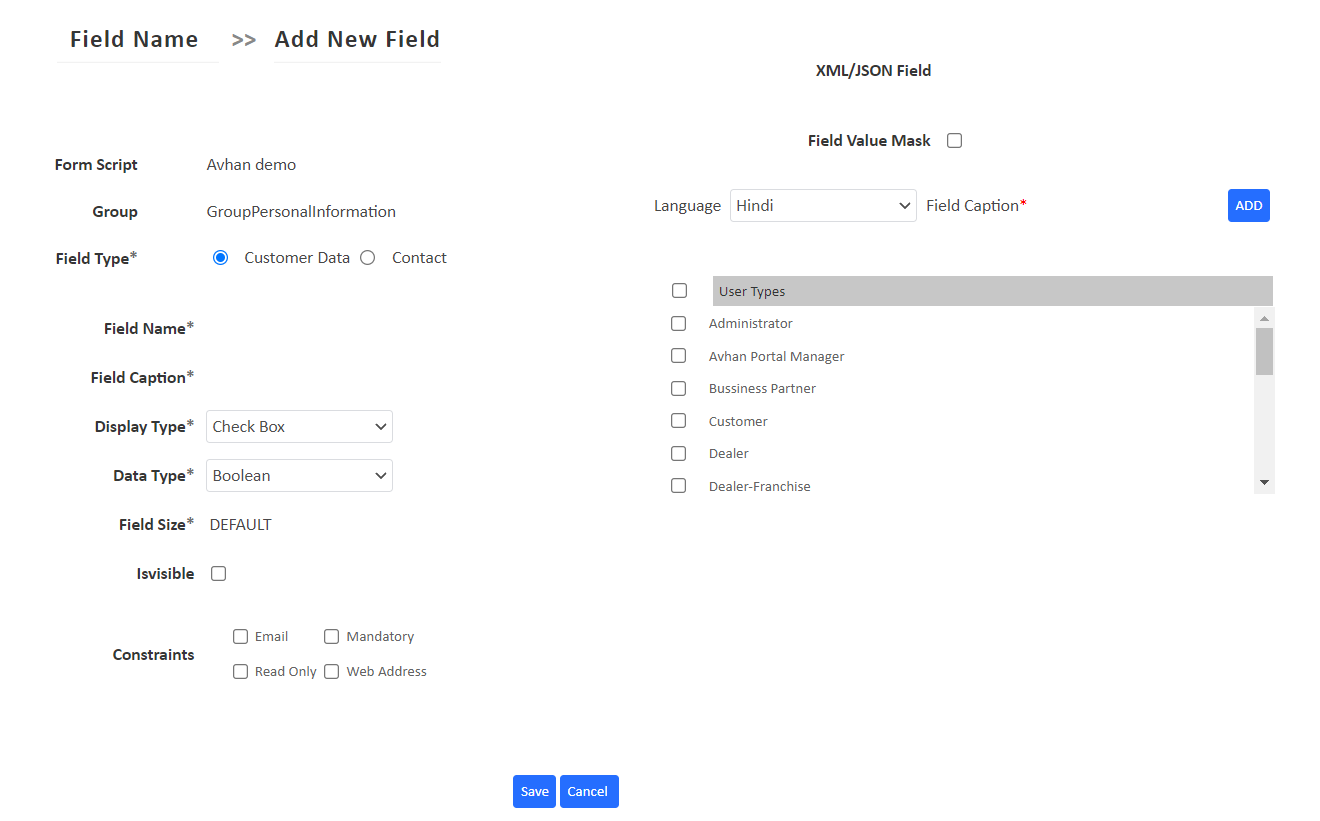Enable the Mandatory constraint
The width and height of the screenshot is (1320, 821).
click(x=331, y=636)
